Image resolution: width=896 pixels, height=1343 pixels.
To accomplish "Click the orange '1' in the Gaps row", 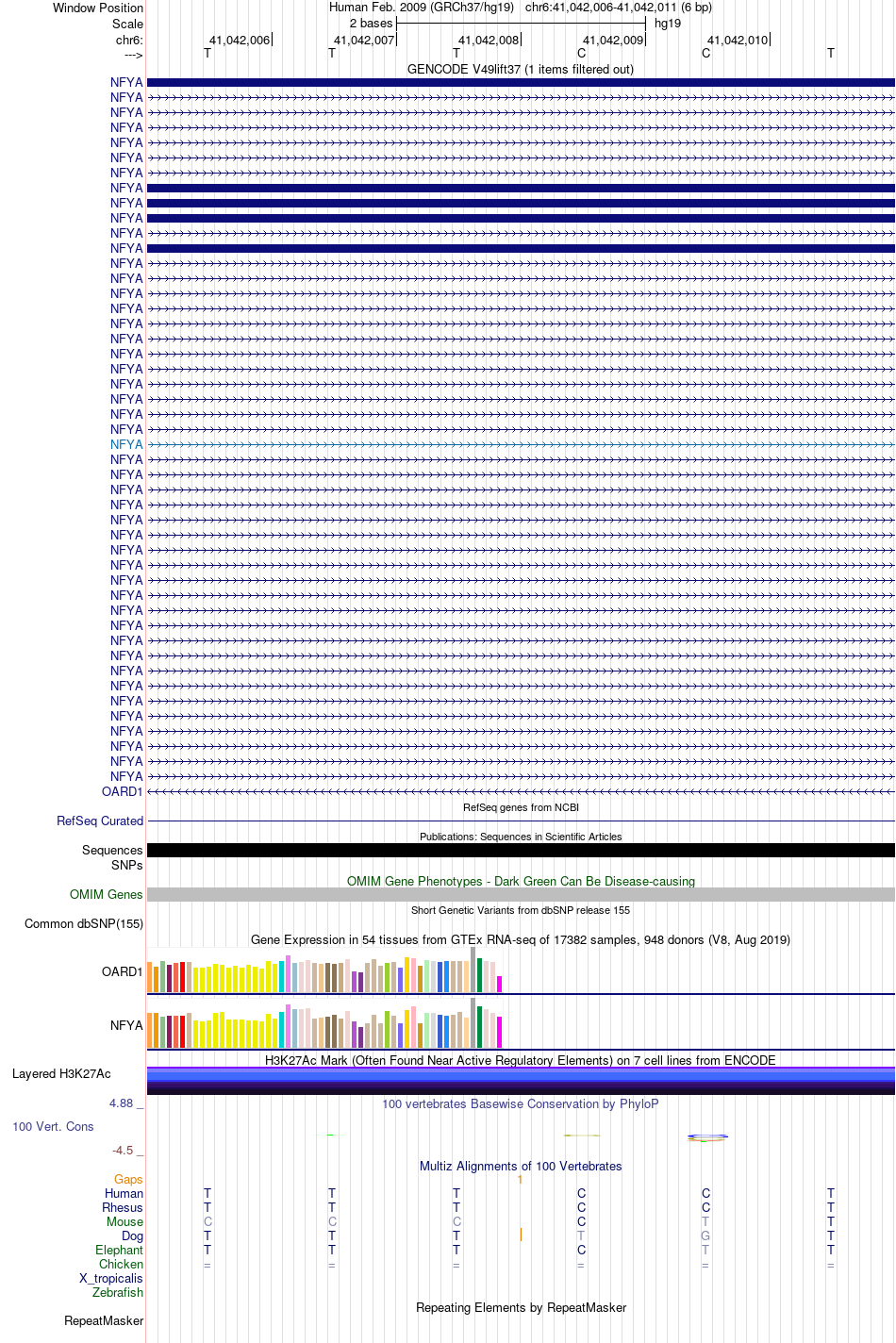I will click(520, 1179).
